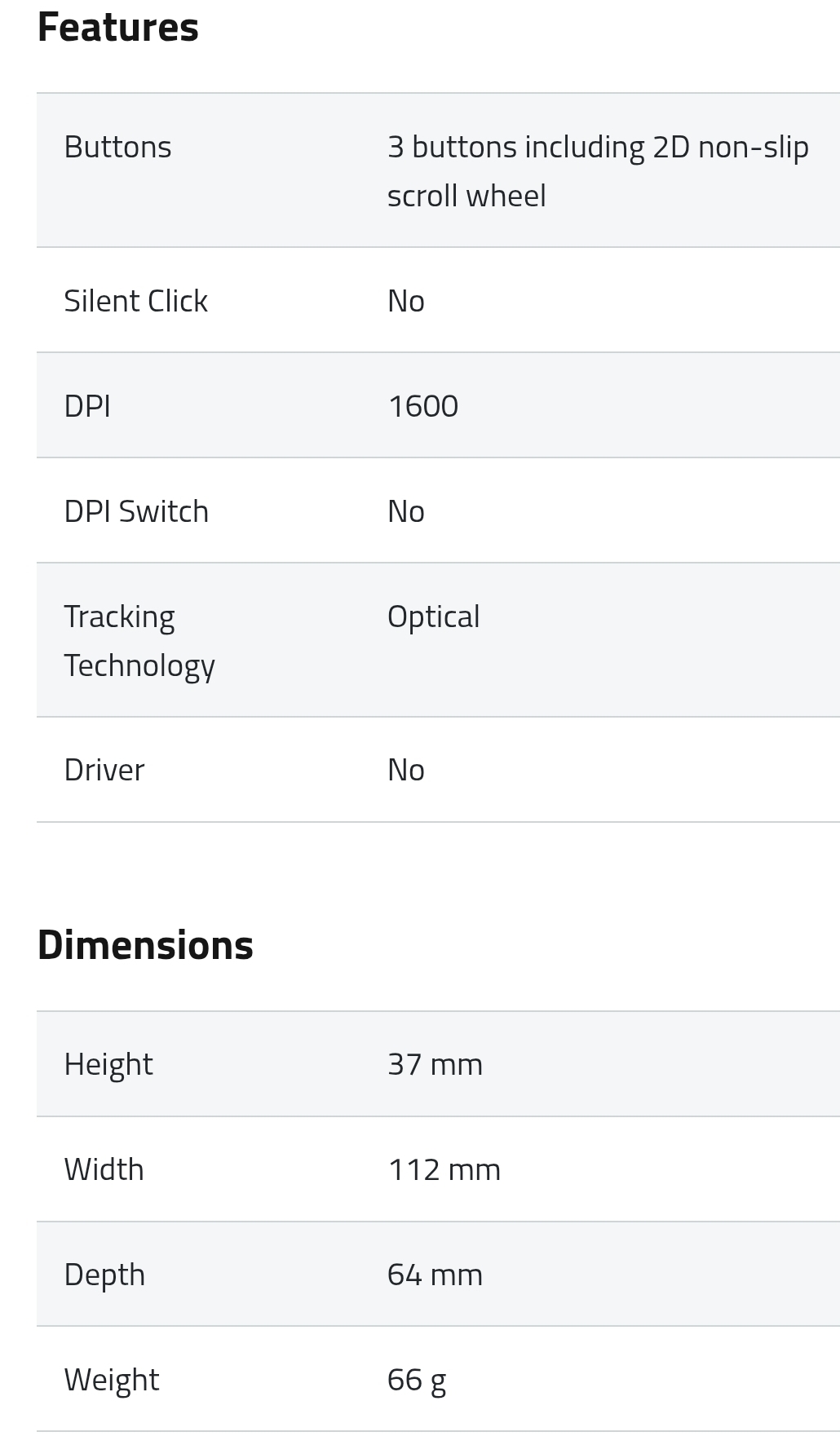Click the Optical tracking value
This screenshot has height=1445, width=840.
(433, 616)
